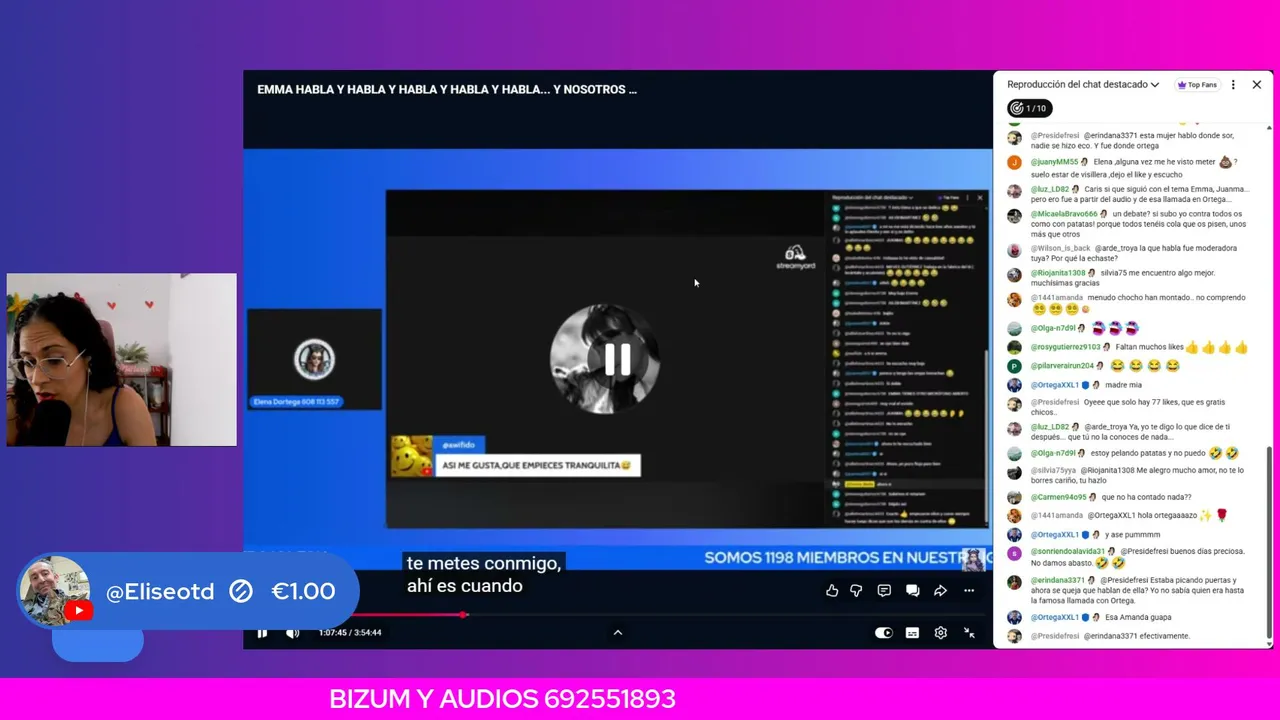Click the @pilarverairun204 username in the chat
Image resolution: width=1280 pixels, height=720 pixels.
[x=1062, y=366]
